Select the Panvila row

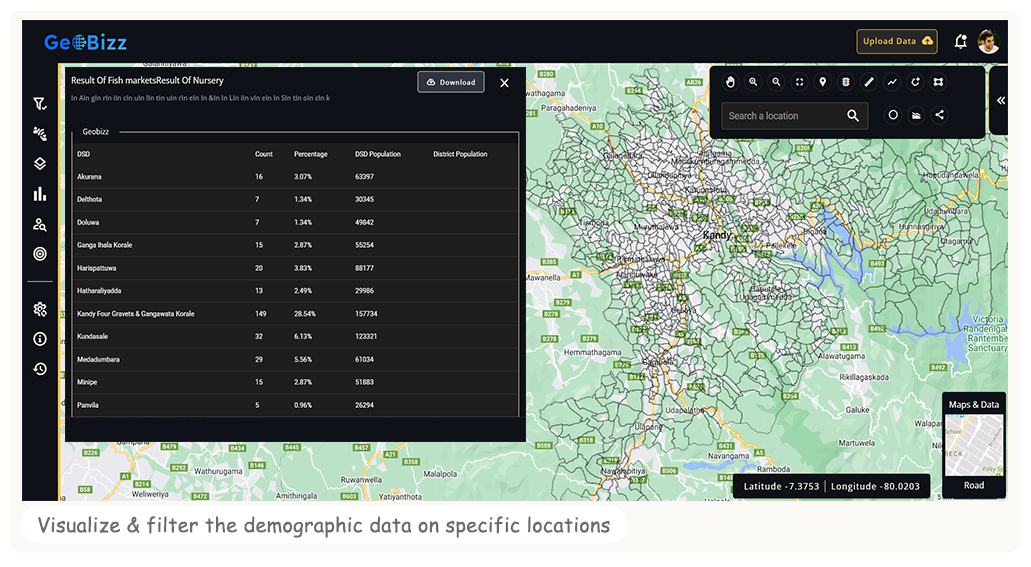tap(296, 405)
